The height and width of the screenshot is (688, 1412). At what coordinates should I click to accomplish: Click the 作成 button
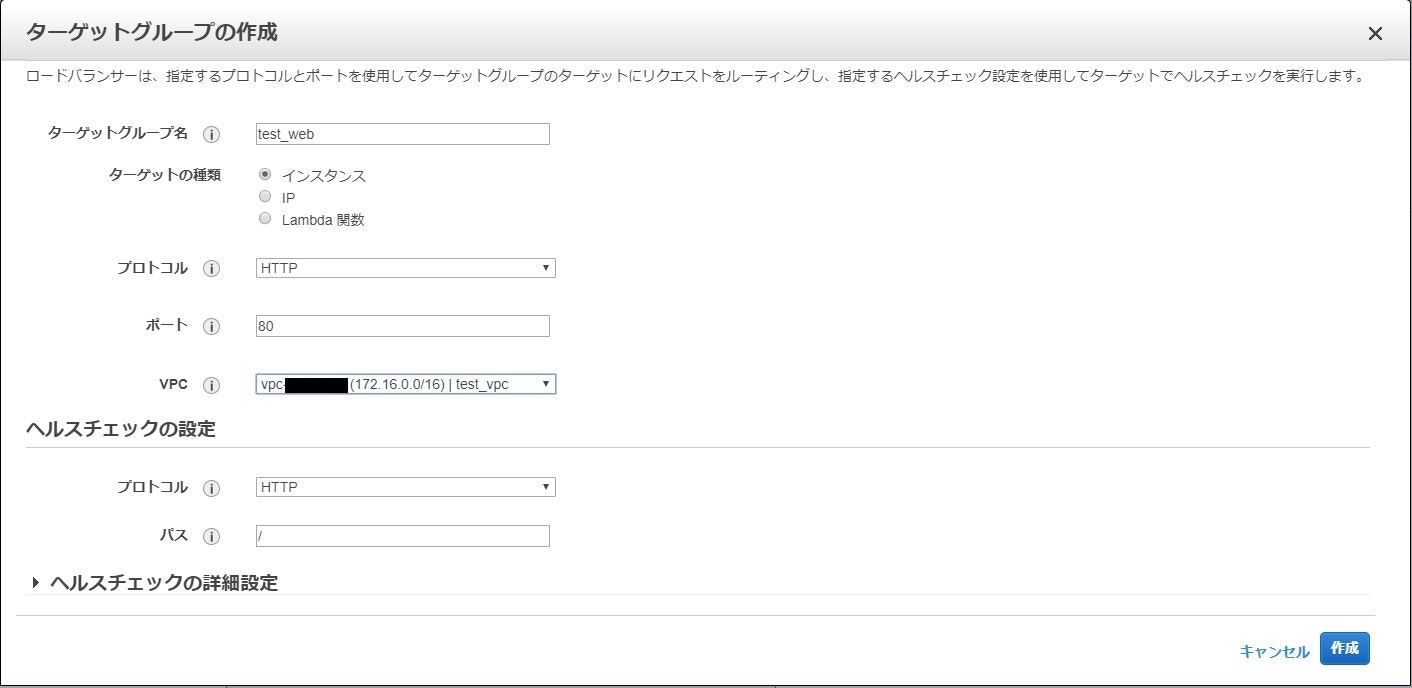coord(1345,648)
